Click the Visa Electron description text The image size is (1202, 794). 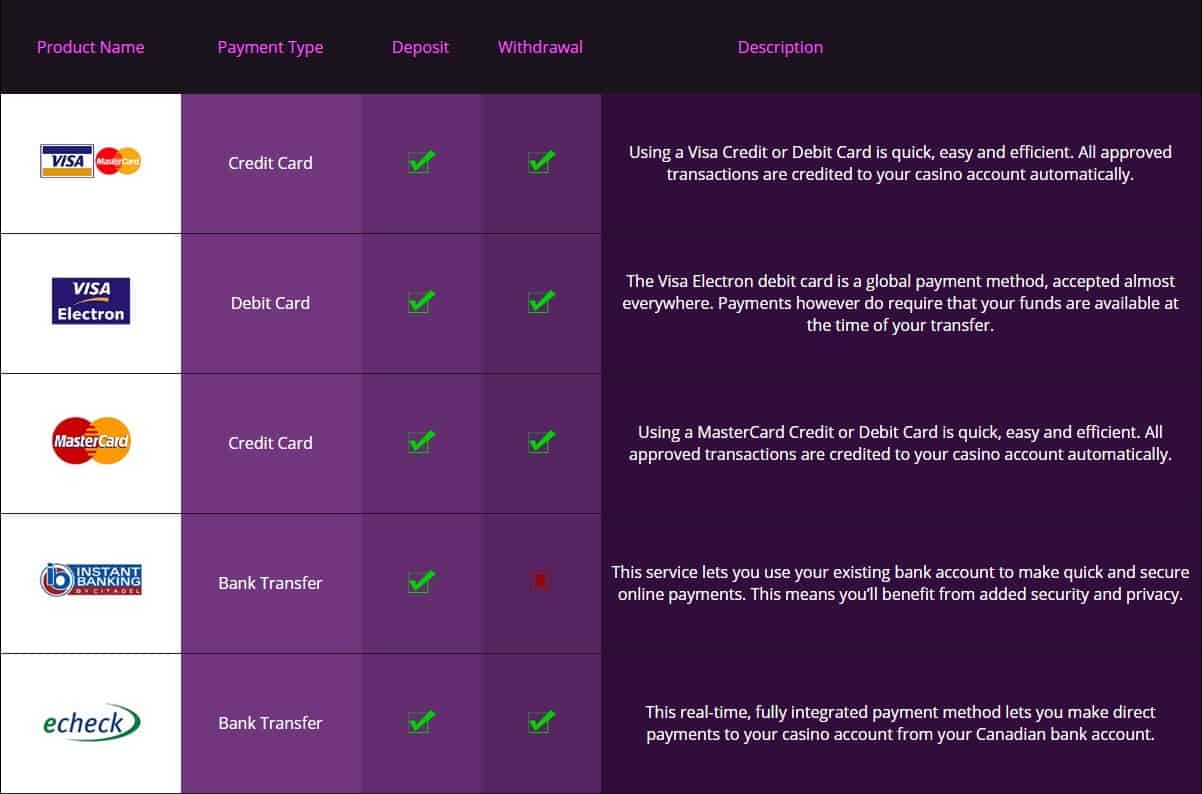pyautogui.click(x=900, y=303)
